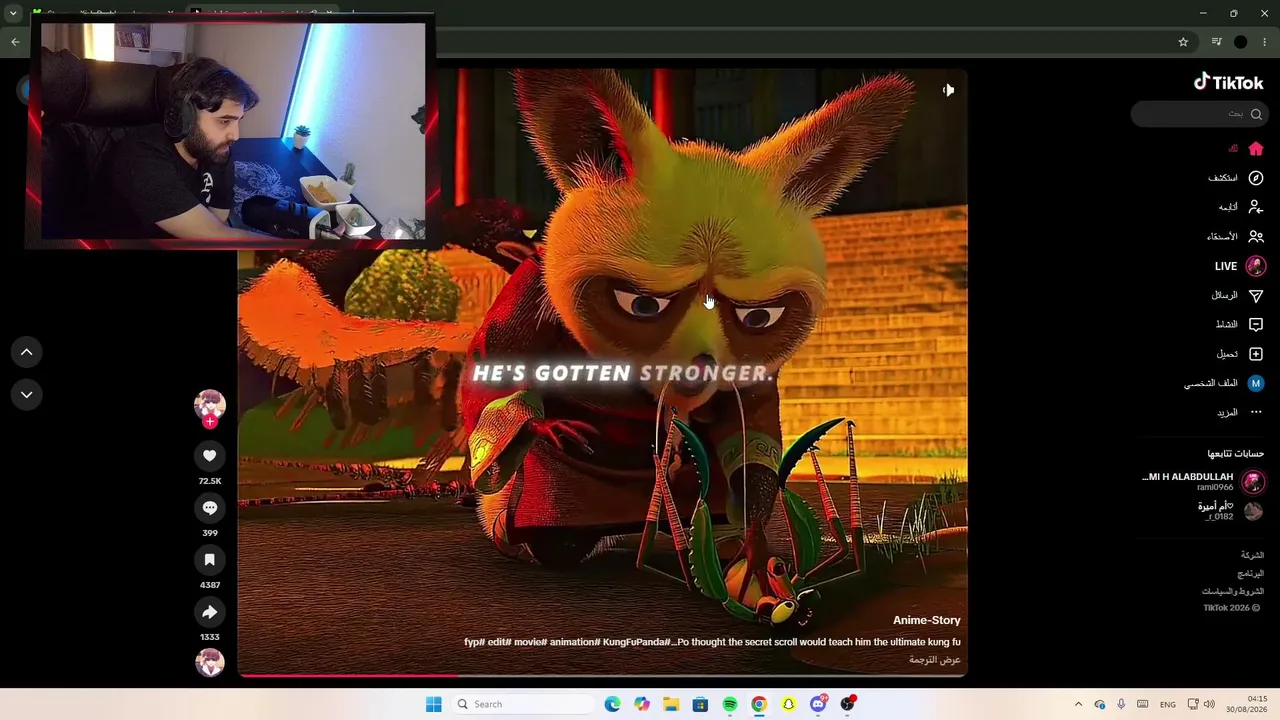Go to the next video with down chevron

coord(27,395)
